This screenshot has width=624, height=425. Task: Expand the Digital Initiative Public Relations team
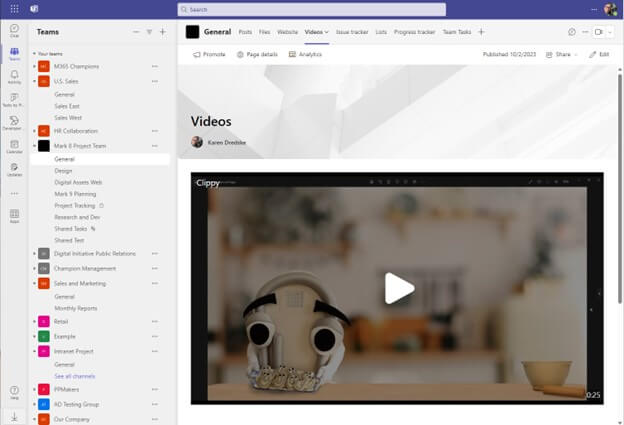click(x=34, y=253)
